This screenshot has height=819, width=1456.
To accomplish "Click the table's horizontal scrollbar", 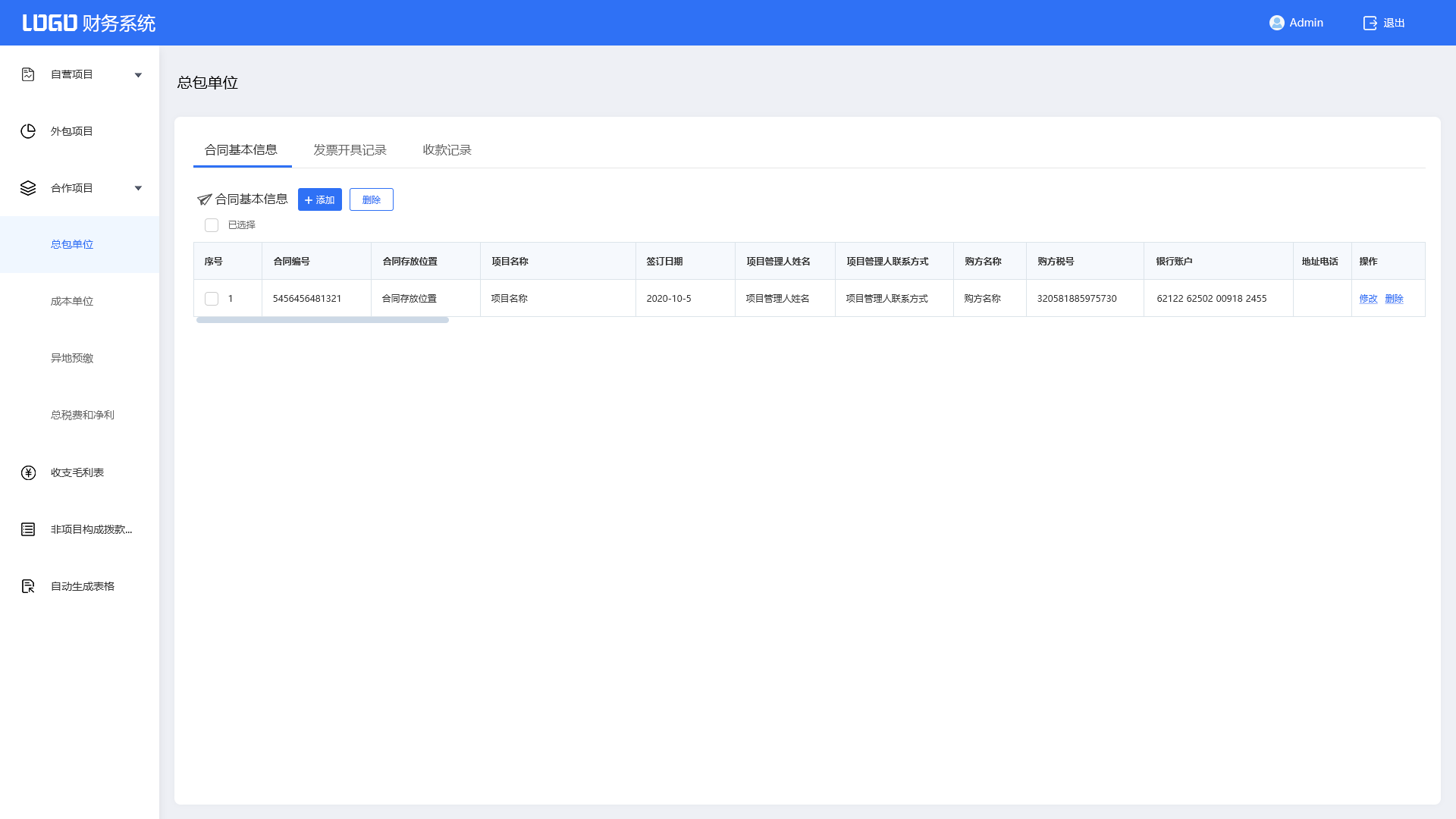I will tap(322, 320).
